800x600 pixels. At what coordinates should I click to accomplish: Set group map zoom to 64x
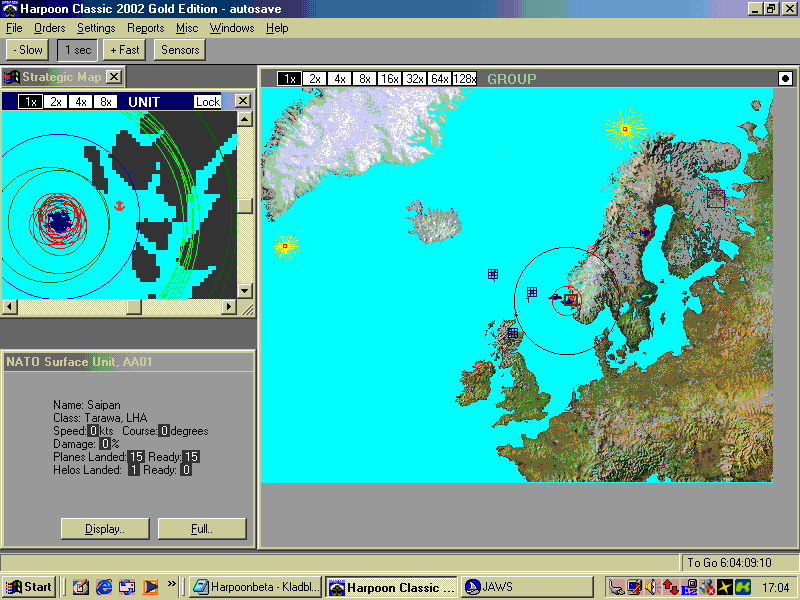[x=440, y=79]
